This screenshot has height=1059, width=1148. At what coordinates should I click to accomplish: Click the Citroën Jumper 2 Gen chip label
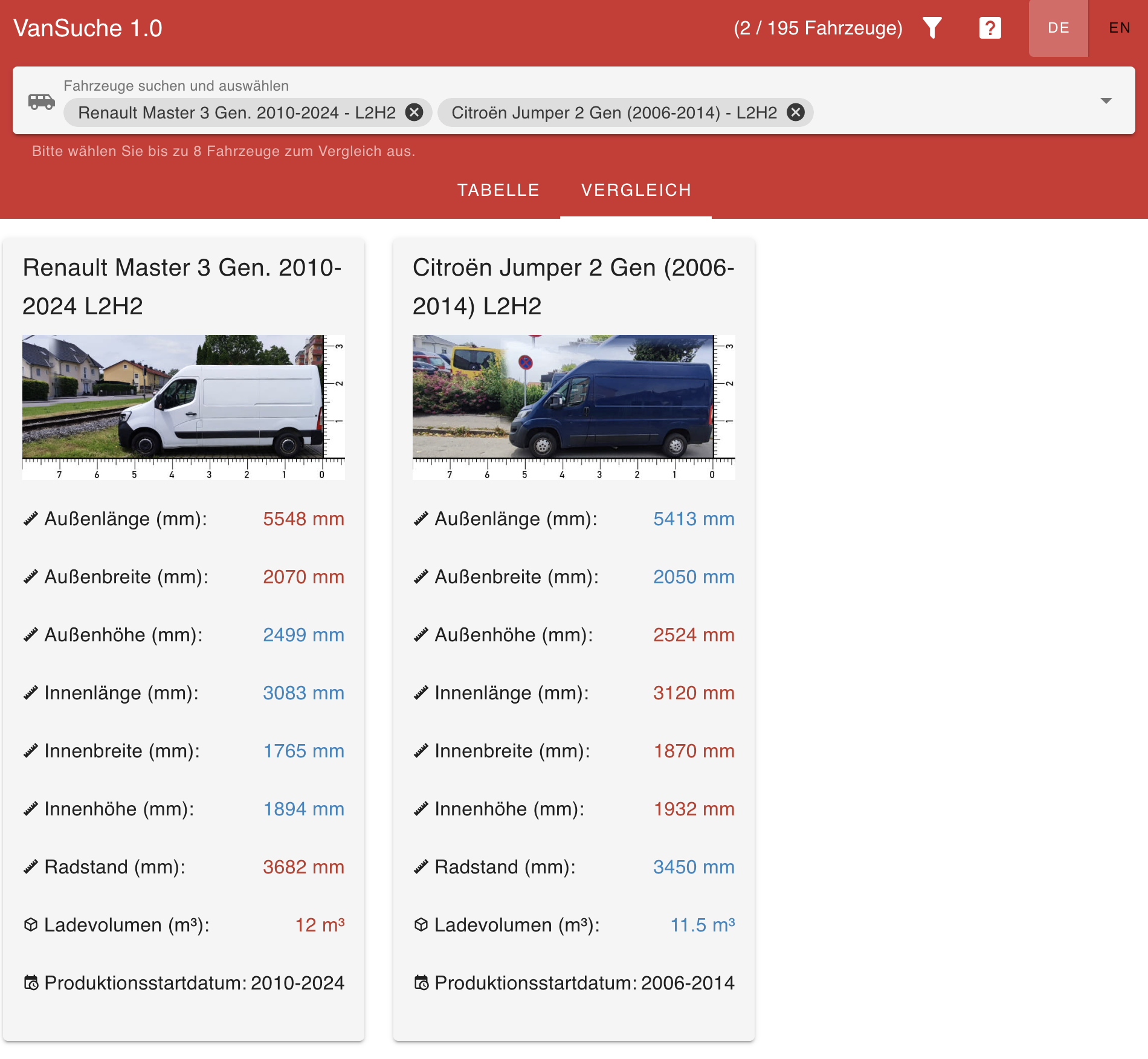point(614,113)
